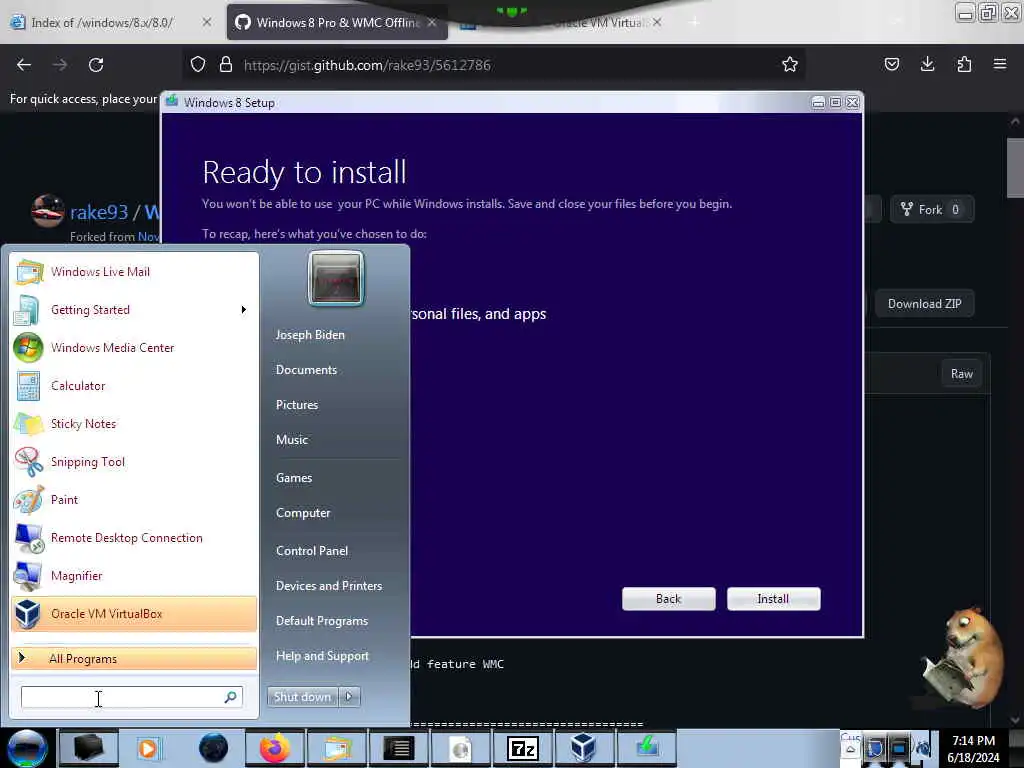
Task: Expand All Programs list
Action: (134, 658)
